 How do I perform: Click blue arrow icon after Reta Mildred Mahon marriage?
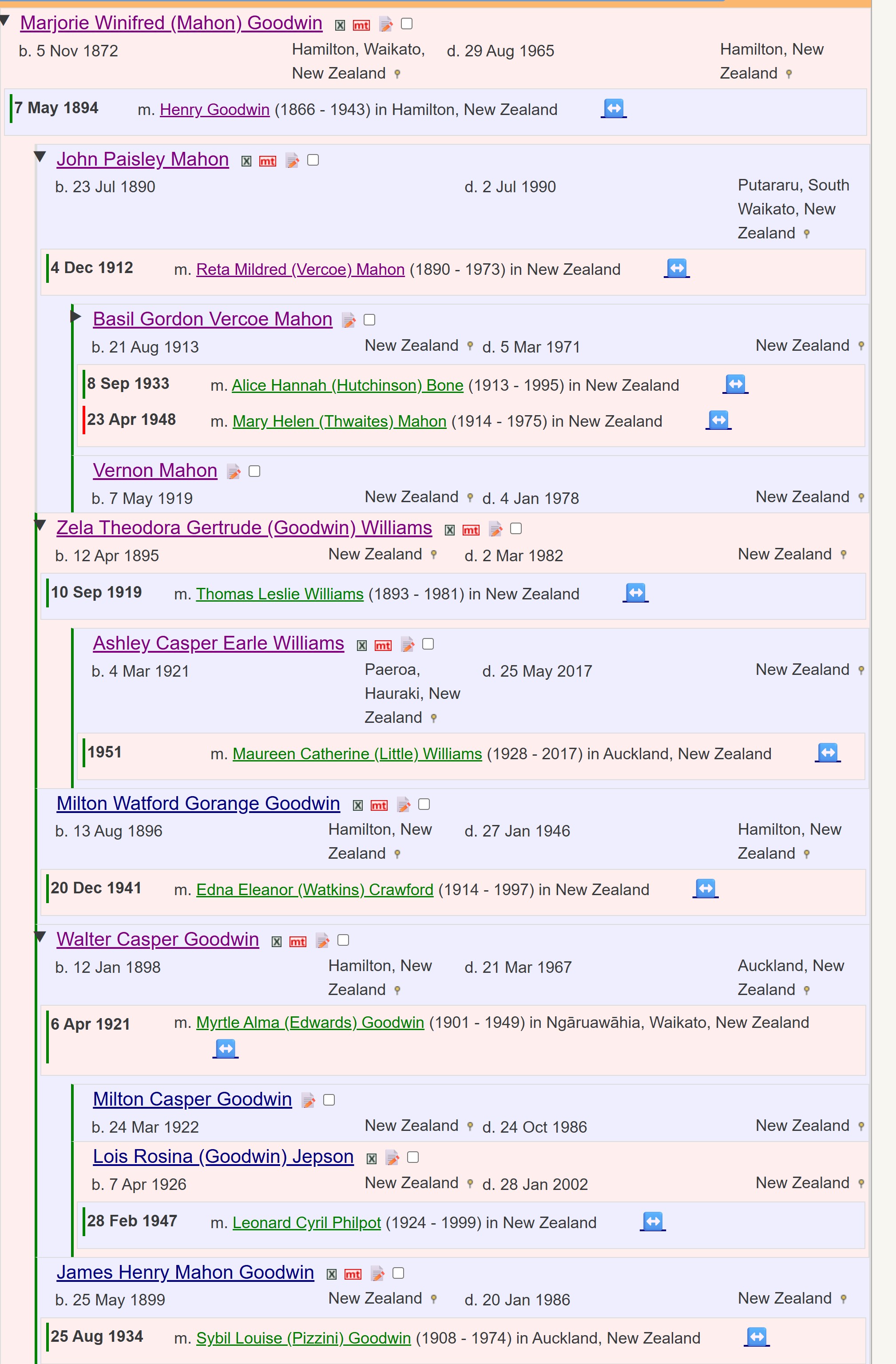tap(677, 268)
